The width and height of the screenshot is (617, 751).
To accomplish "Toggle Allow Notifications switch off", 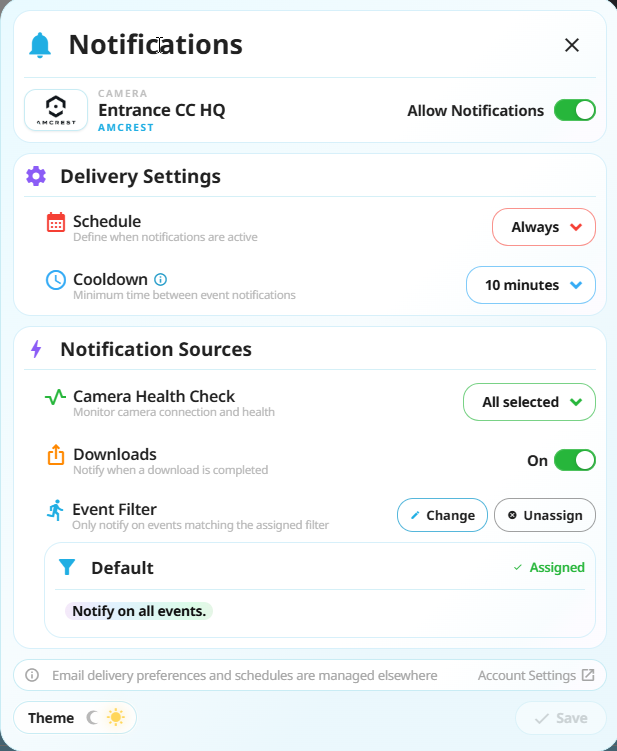I will click(574, 111).
